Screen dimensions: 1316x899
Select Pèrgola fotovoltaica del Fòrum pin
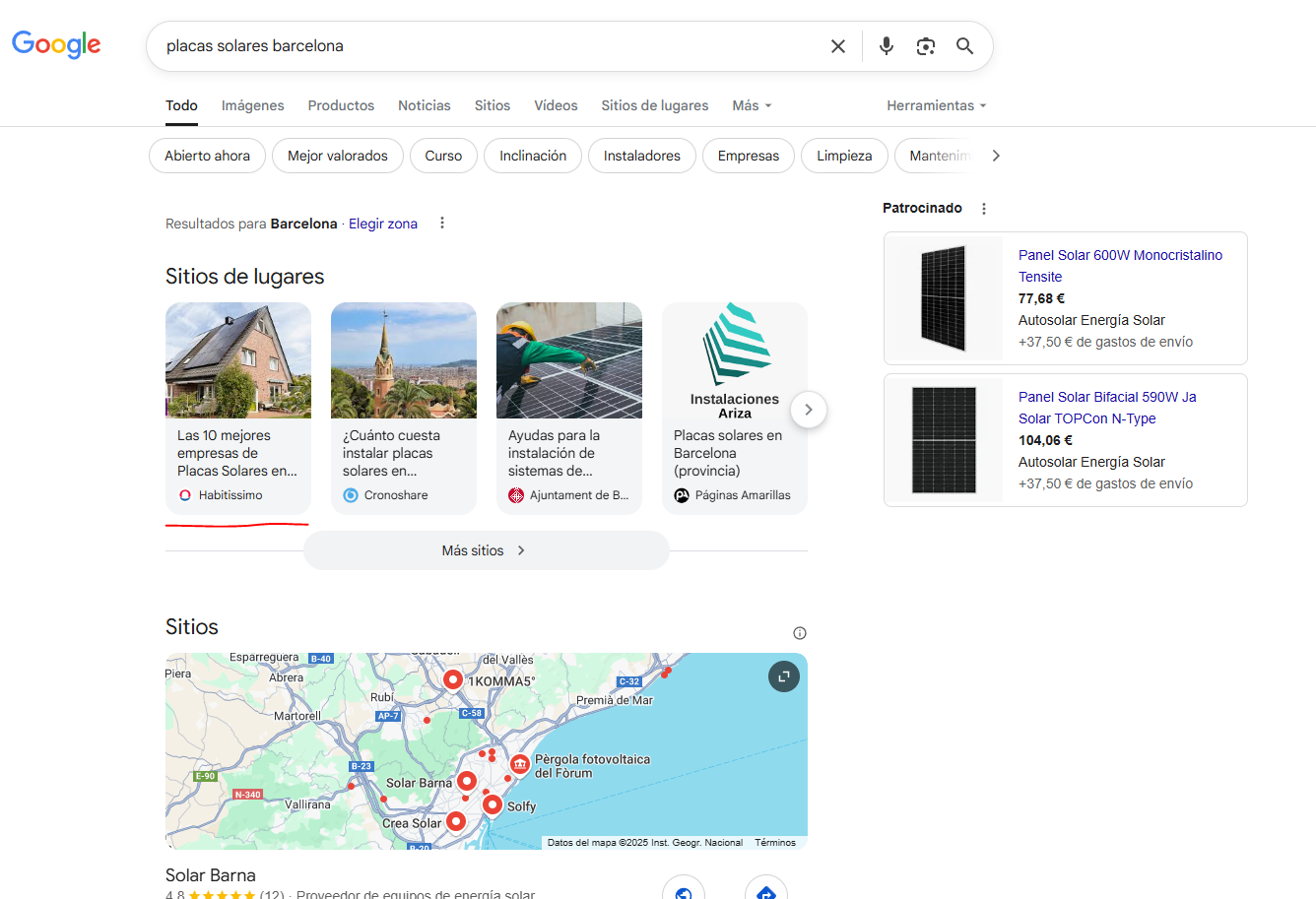tap(519, 765)
